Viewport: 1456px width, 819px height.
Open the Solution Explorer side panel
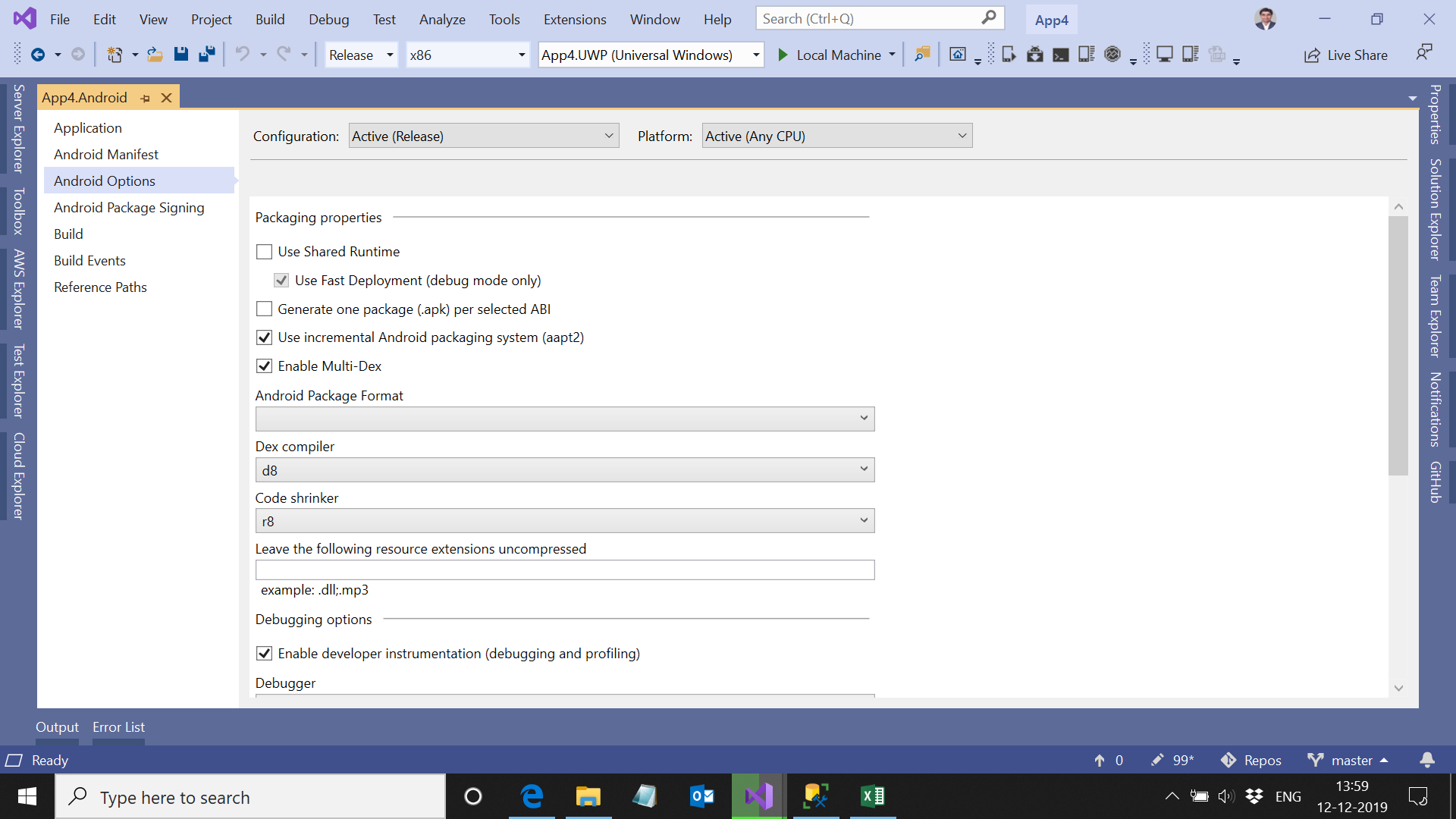1435,209
